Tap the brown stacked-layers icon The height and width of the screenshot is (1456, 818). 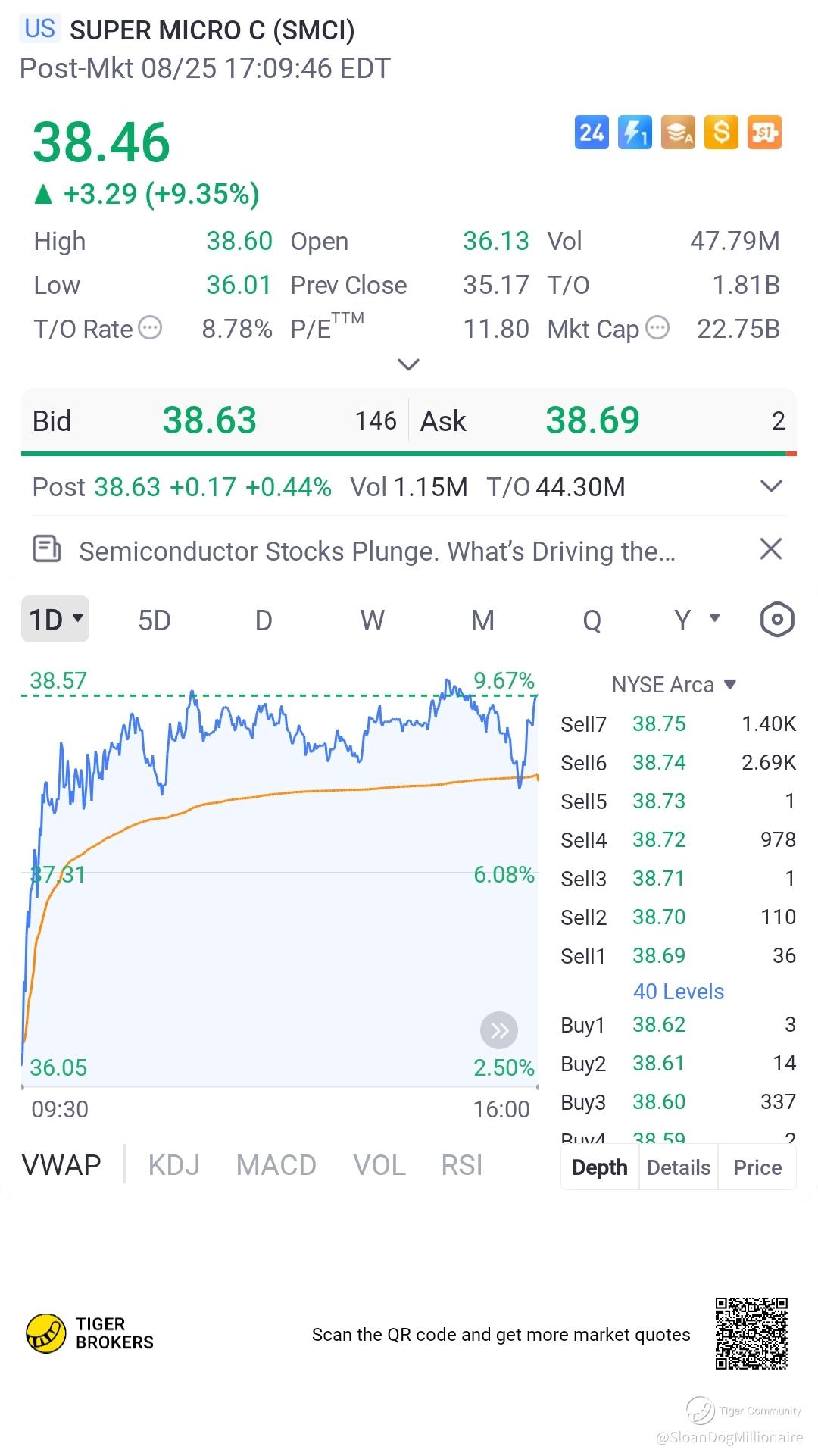tap(678, 133)
